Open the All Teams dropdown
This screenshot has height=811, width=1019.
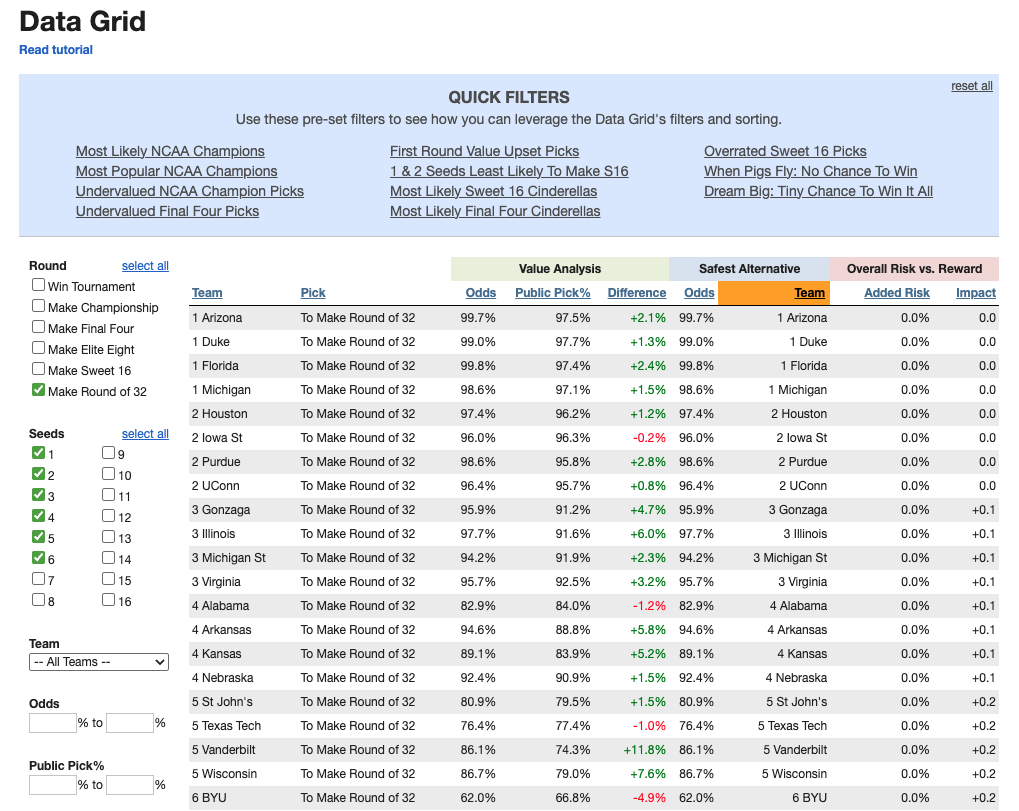pos(99,662)
